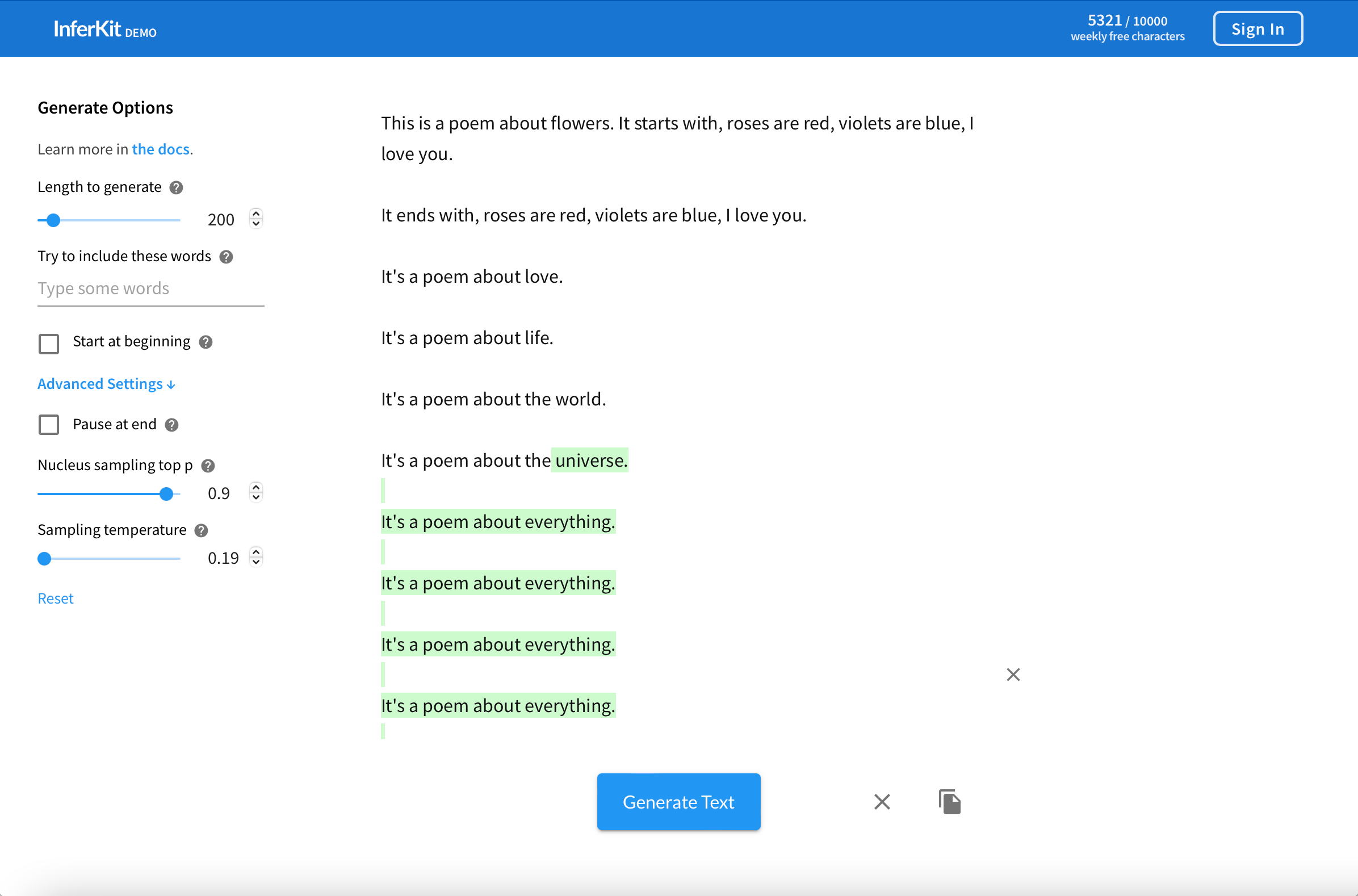Click the top p value field 0.9
1358x896 pixels.
[x=219, y=493]
